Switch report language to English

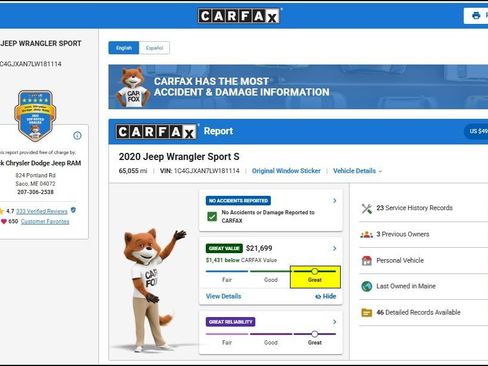(124, 48)
